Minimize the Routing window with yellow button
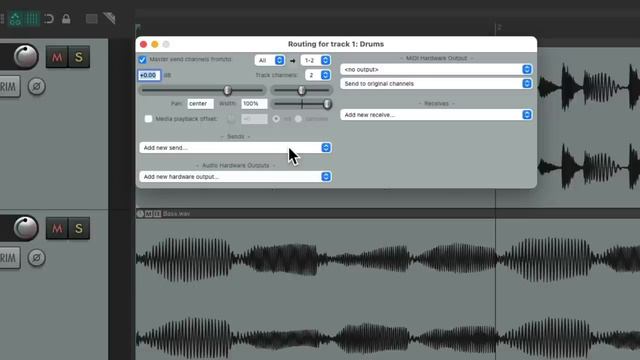Image resolution: width=640 pixels, height=360 pixels. coord(155,44)
